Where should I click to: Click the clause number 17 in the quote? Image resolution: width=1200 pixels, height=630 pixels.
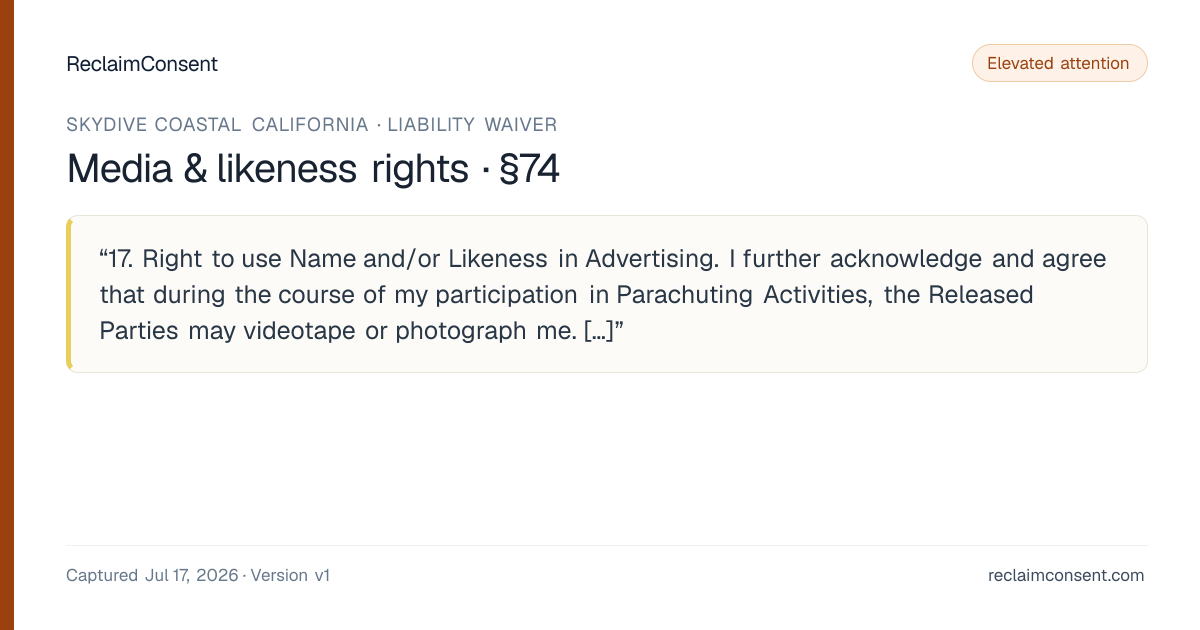[x=124, y=259]
